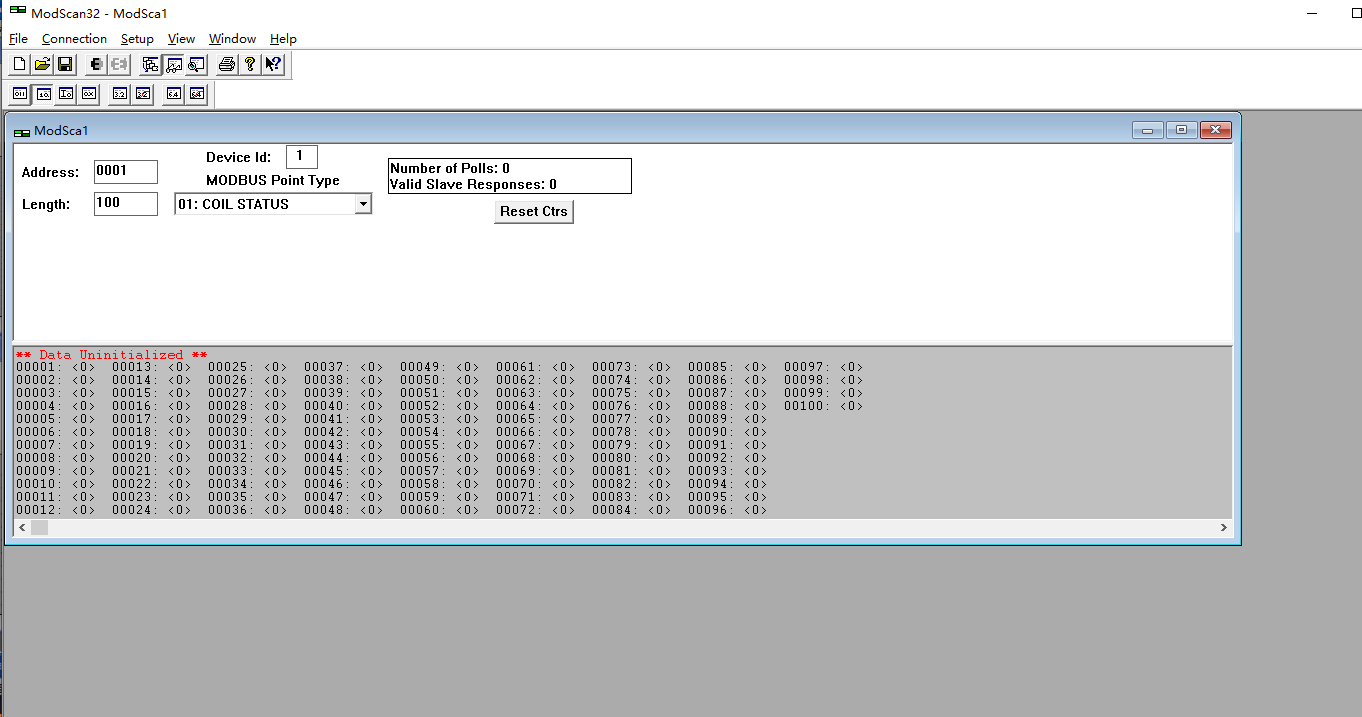Click the horizontal scrollbar left arrow
1362x717 pixels.
click(21, 527)
